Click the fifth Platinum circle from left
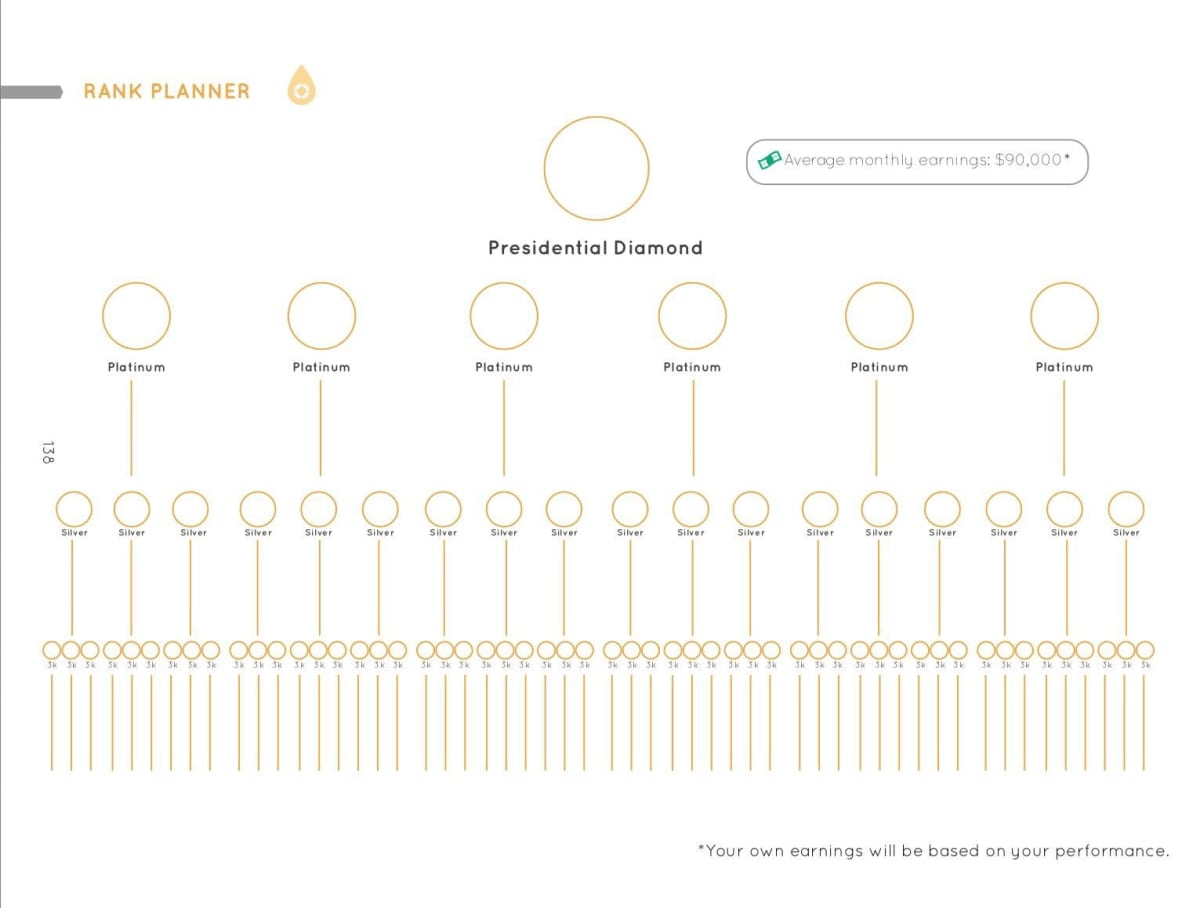This screenshot has height=908, width=1200. tap(879, 316)
